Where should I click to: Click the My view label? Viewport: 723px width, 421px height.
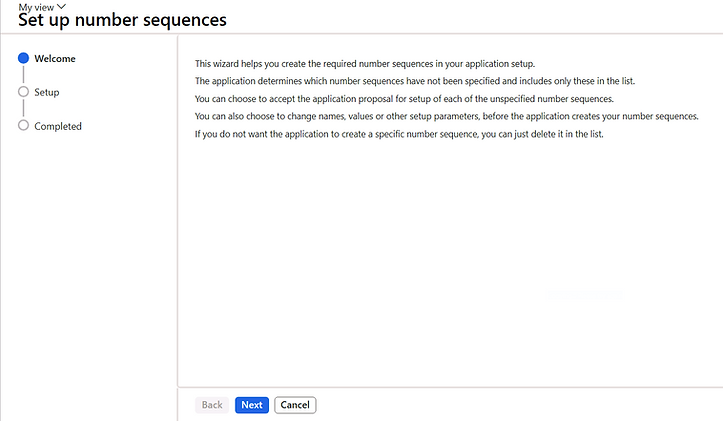(x=37, y=6)
